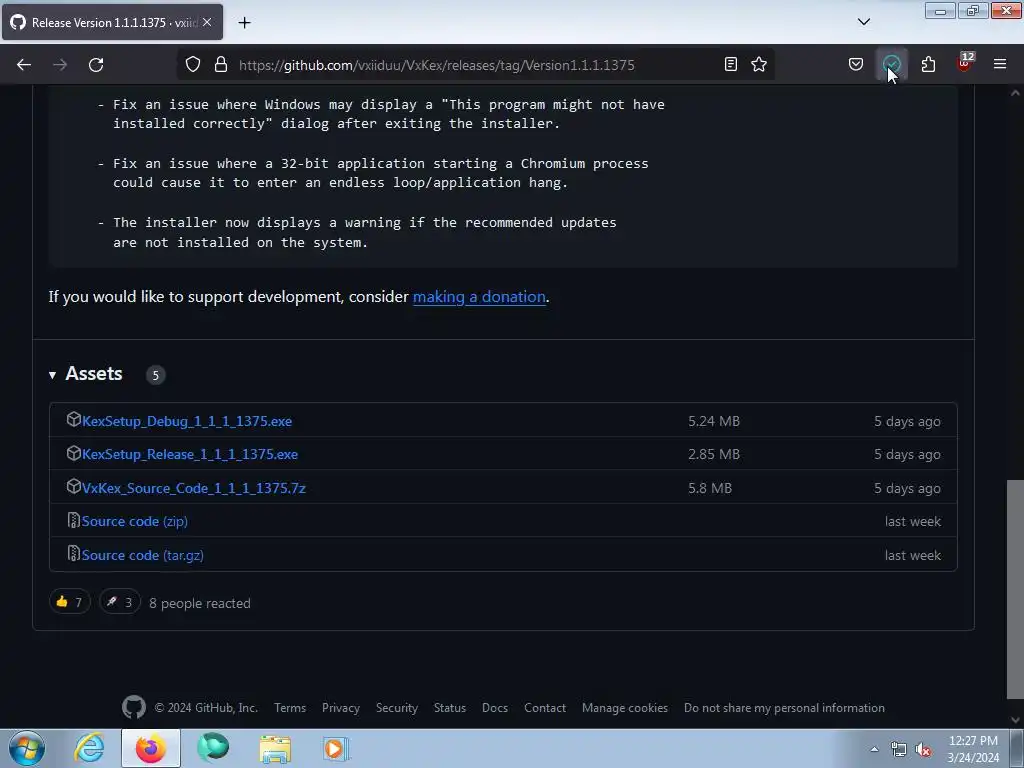Click the muted volume tray icon

click(923, 750)
